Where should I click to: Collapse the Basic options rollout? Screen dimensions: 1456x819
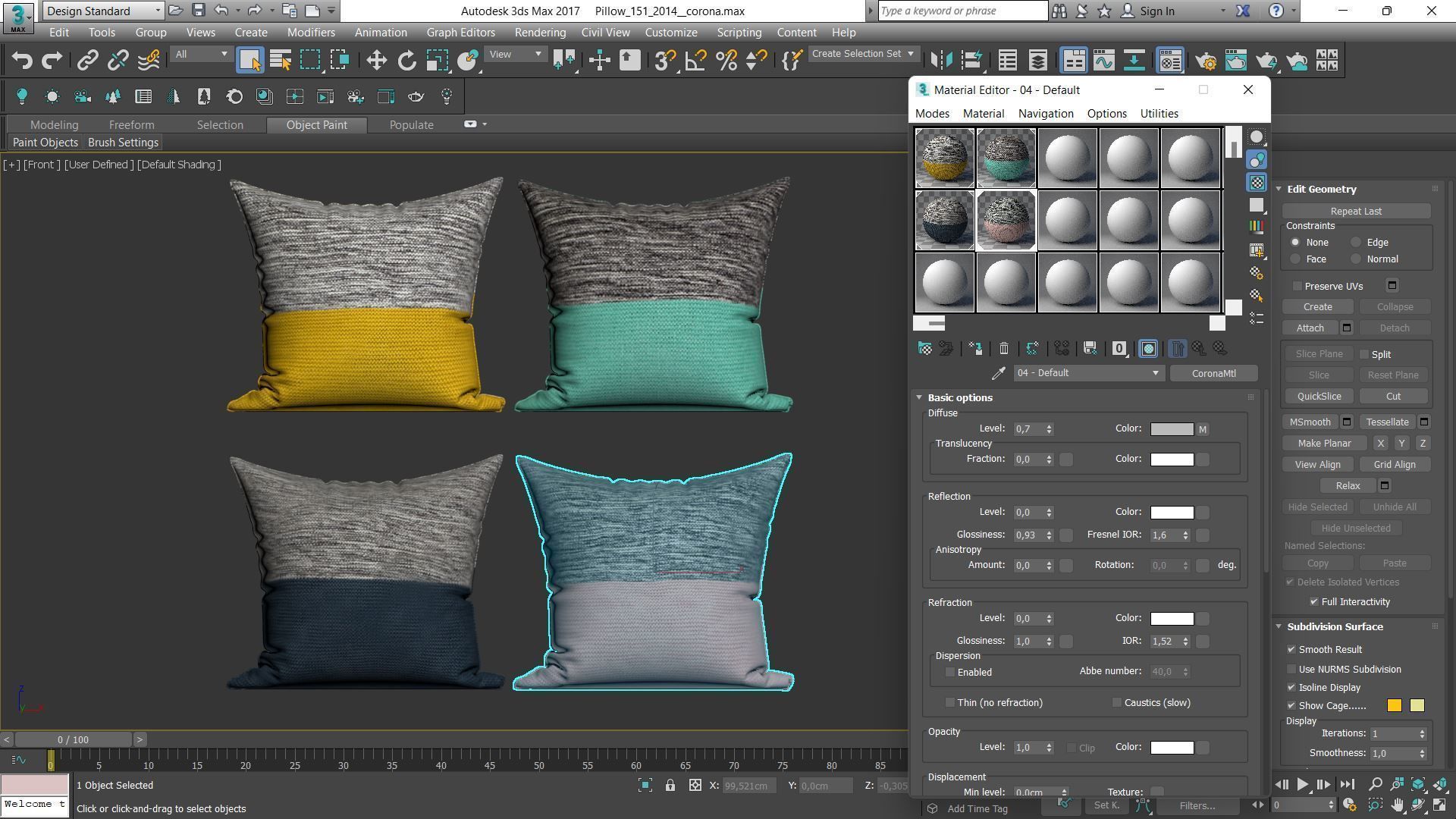click(x=919, y=397)
